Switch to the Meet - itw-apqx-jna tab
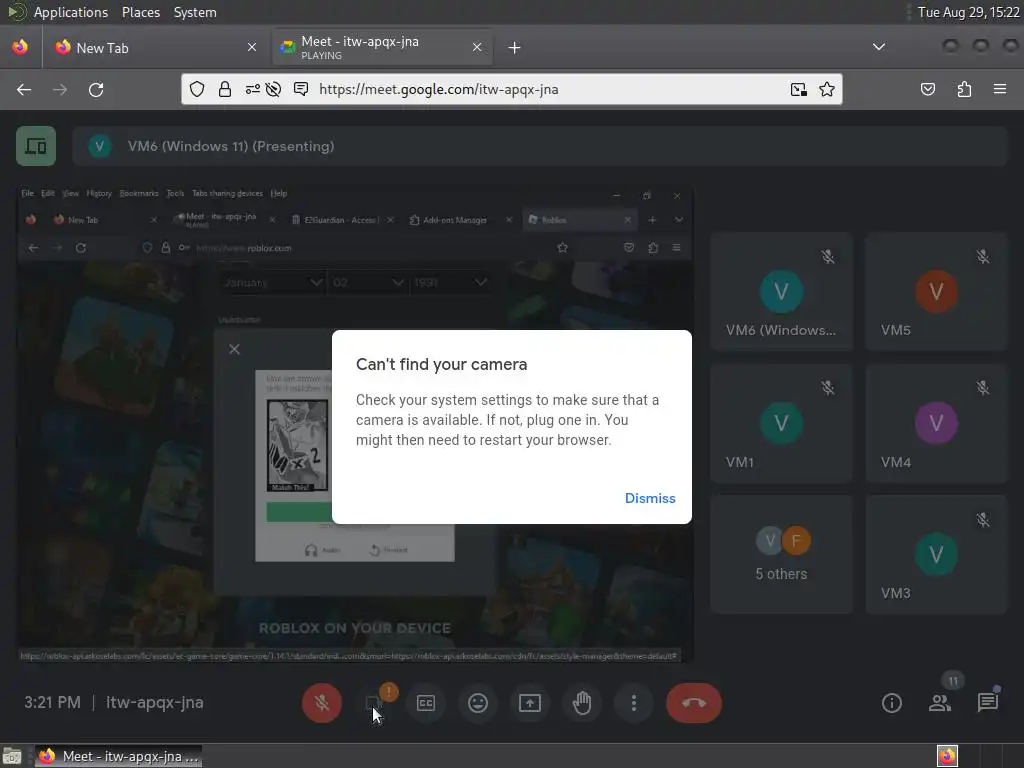 382,48
